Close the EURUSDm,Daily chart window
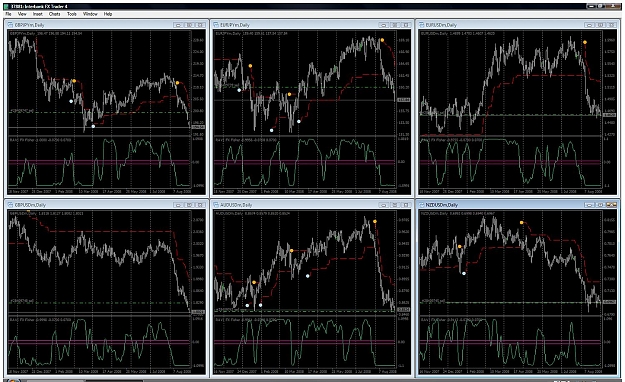 612,25
